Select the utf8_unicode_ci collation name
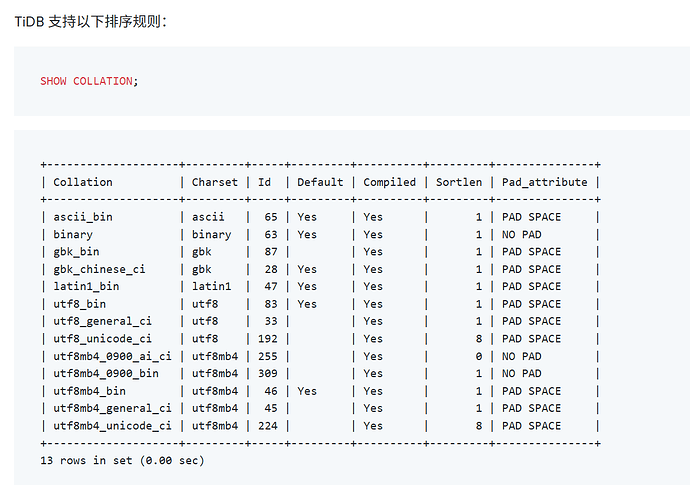The width and height of the screenshot is (690, 485). click(x=102, y=339)
